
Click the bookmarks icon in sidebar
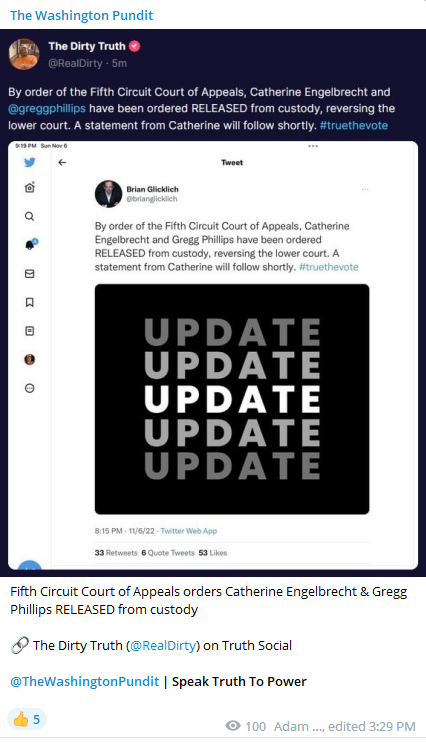[x=29, y=302]
